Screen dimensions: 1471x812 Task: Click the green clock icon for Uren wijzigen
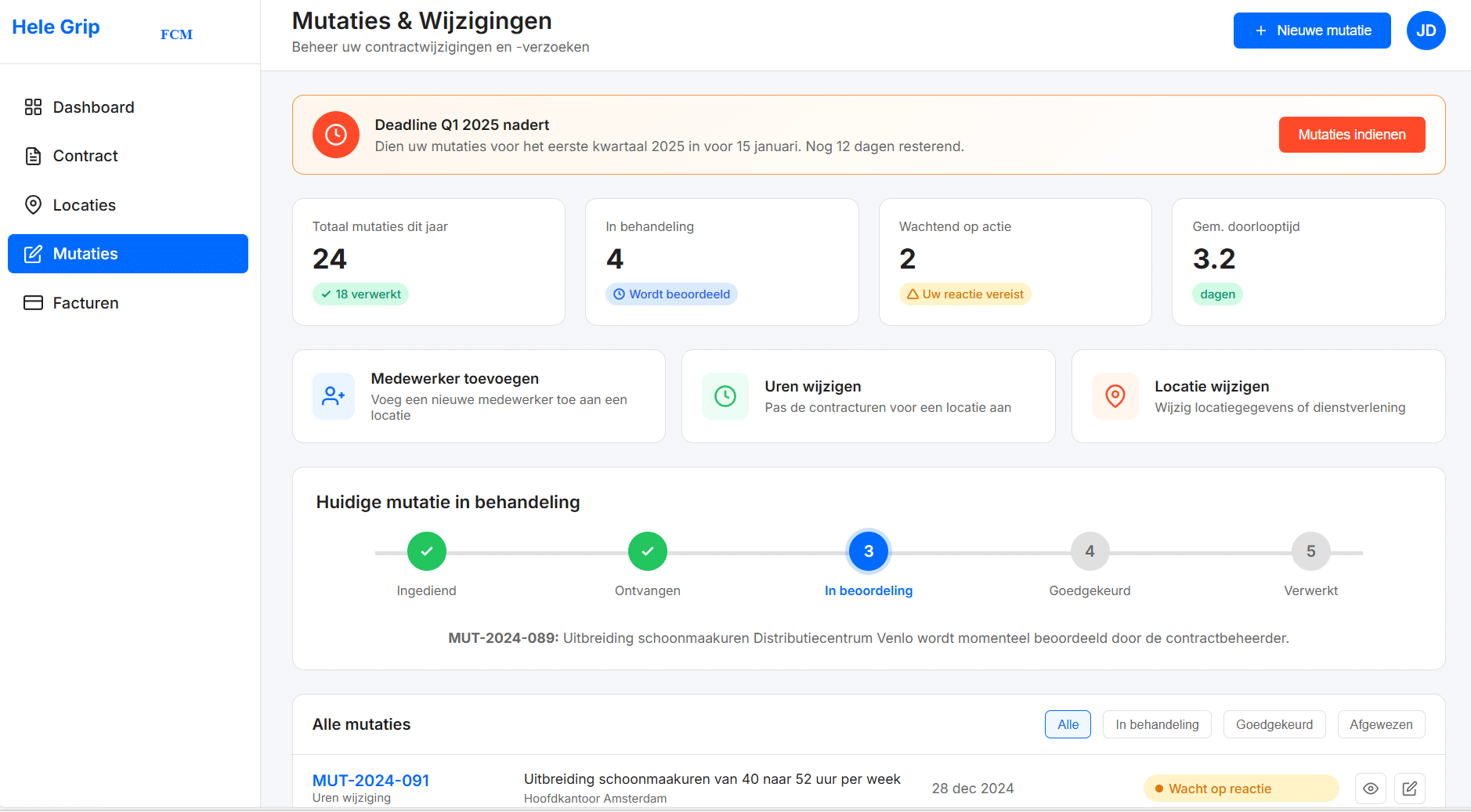[725, 396]
